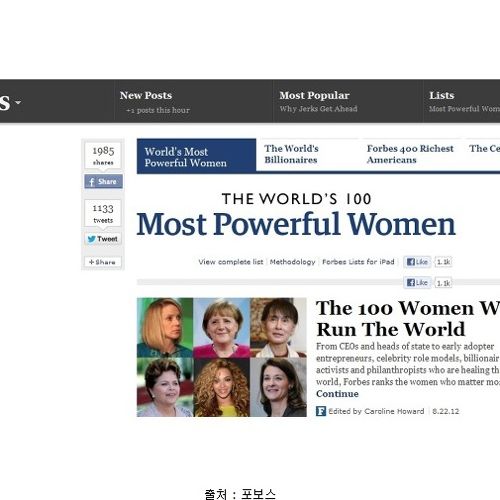Viewport: 500px width, 500px height.
Task: Open the Methodology link
Action: click(292, 262)
